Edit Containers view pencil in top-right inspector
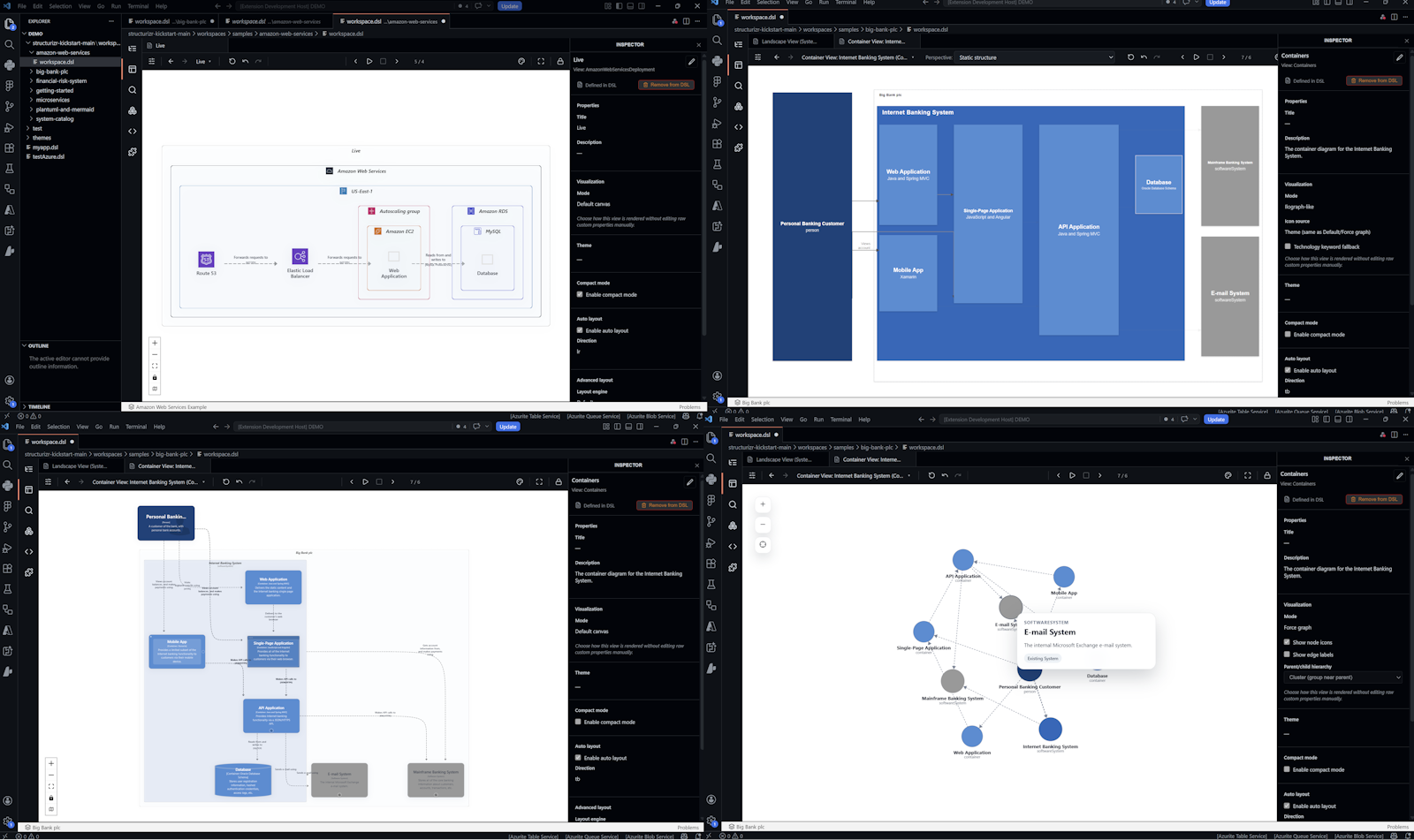Screen dimensions: 1414x840 [1400, 57]
